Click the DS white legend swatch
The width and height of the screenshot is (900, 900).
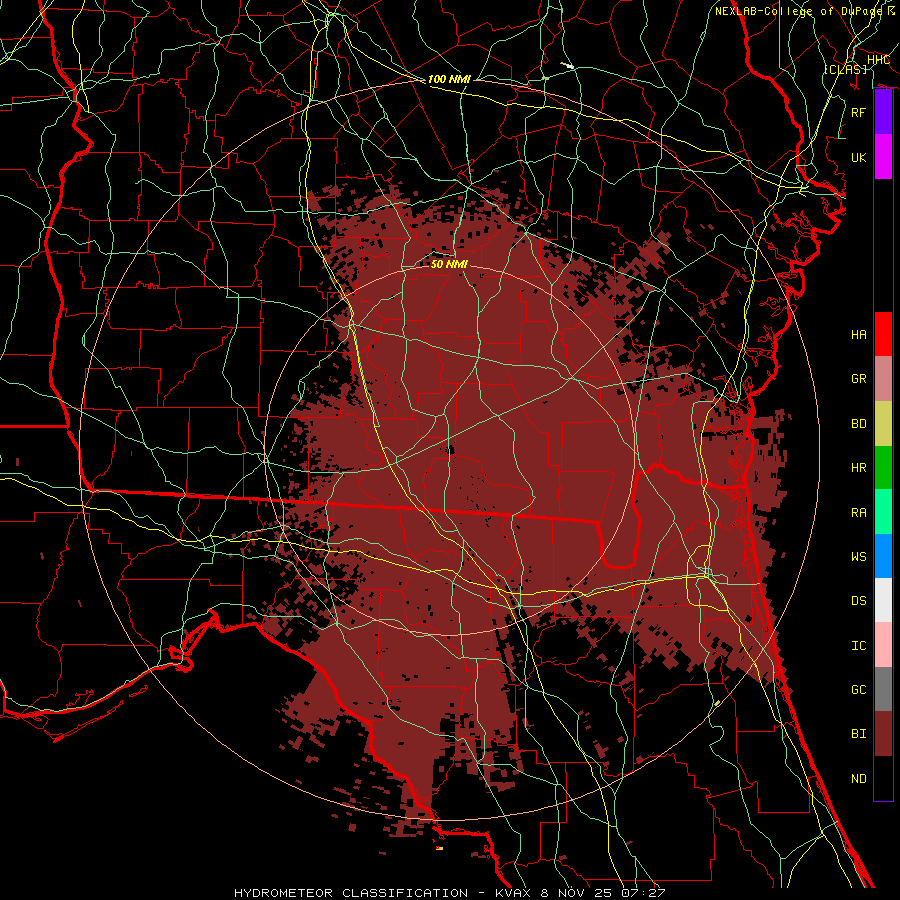883,600
